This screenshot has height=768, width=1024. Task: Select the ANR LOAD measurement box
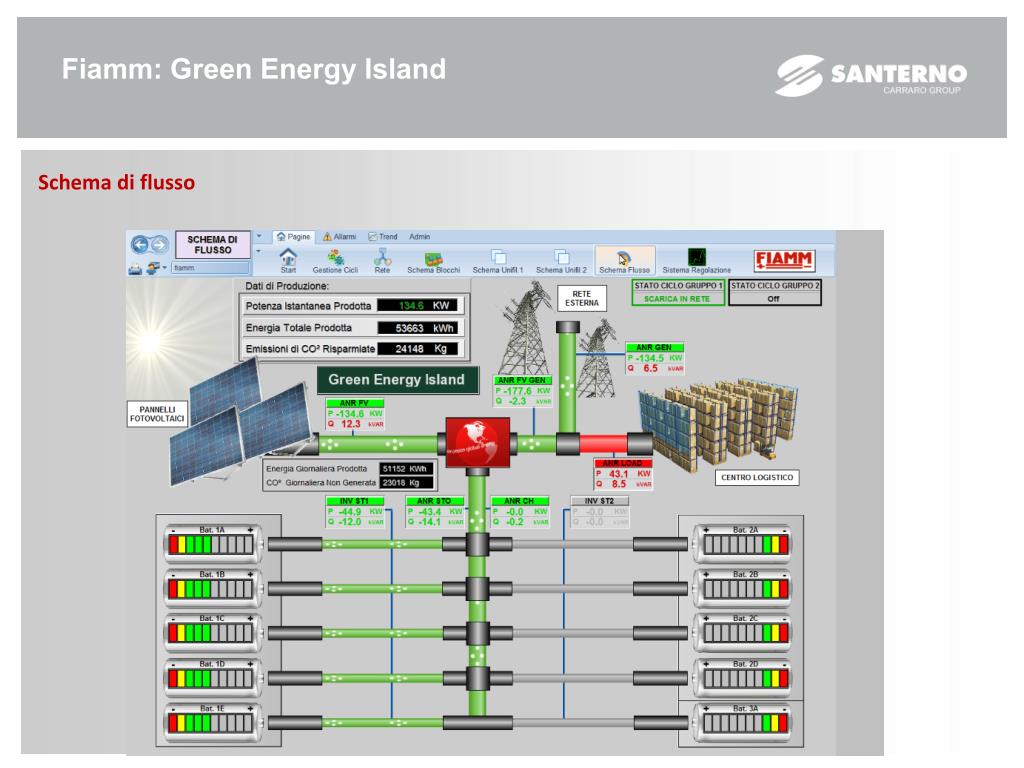click(623, 474)
